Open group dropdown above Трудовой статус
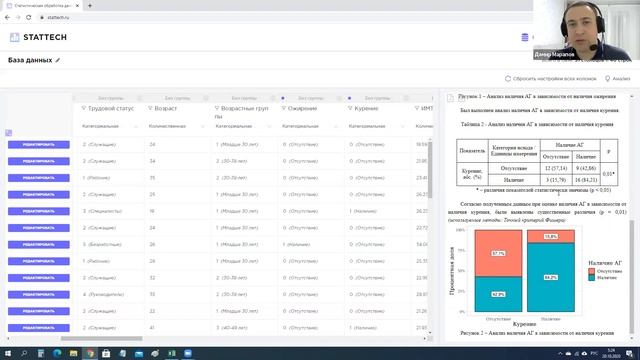The width and height of the screenshot is (640, 360). pyautogui.click(x=110, y=98)
